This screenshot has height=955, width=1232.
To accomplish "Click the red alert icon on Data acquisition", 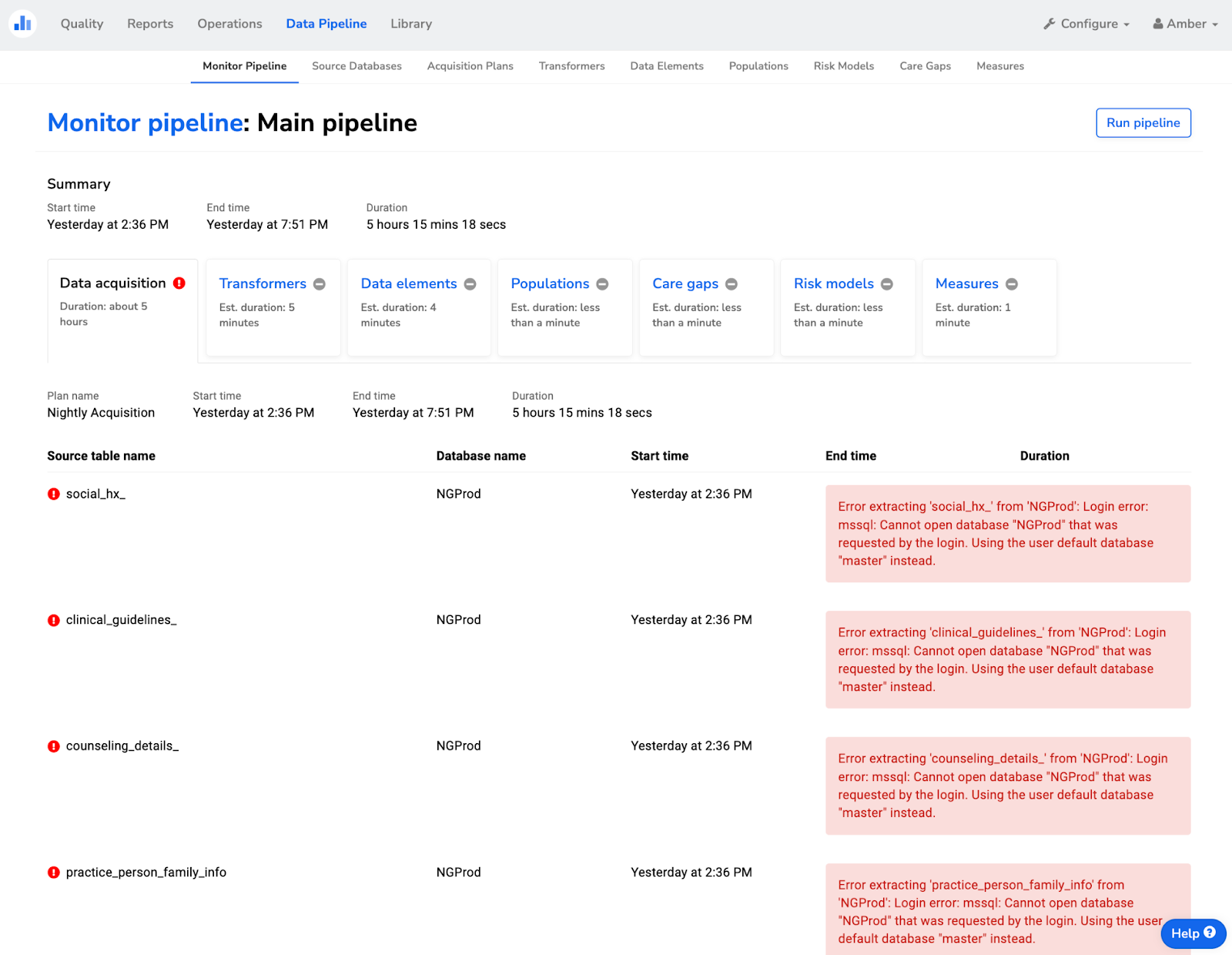I will [x=179, y=283].
